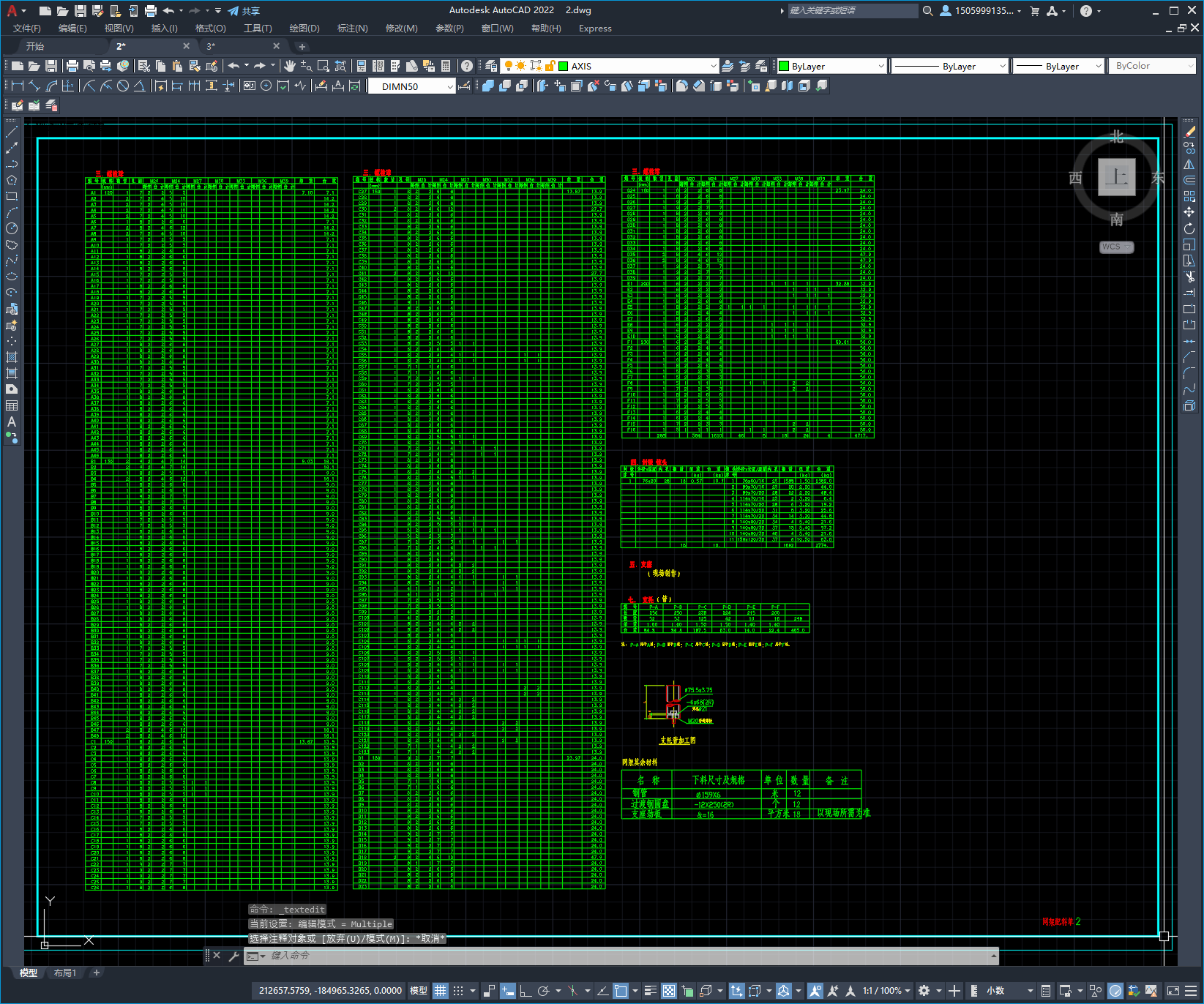Select the Rectangle draw tool
The image size is (1204, 1004).
pos(12,196)
